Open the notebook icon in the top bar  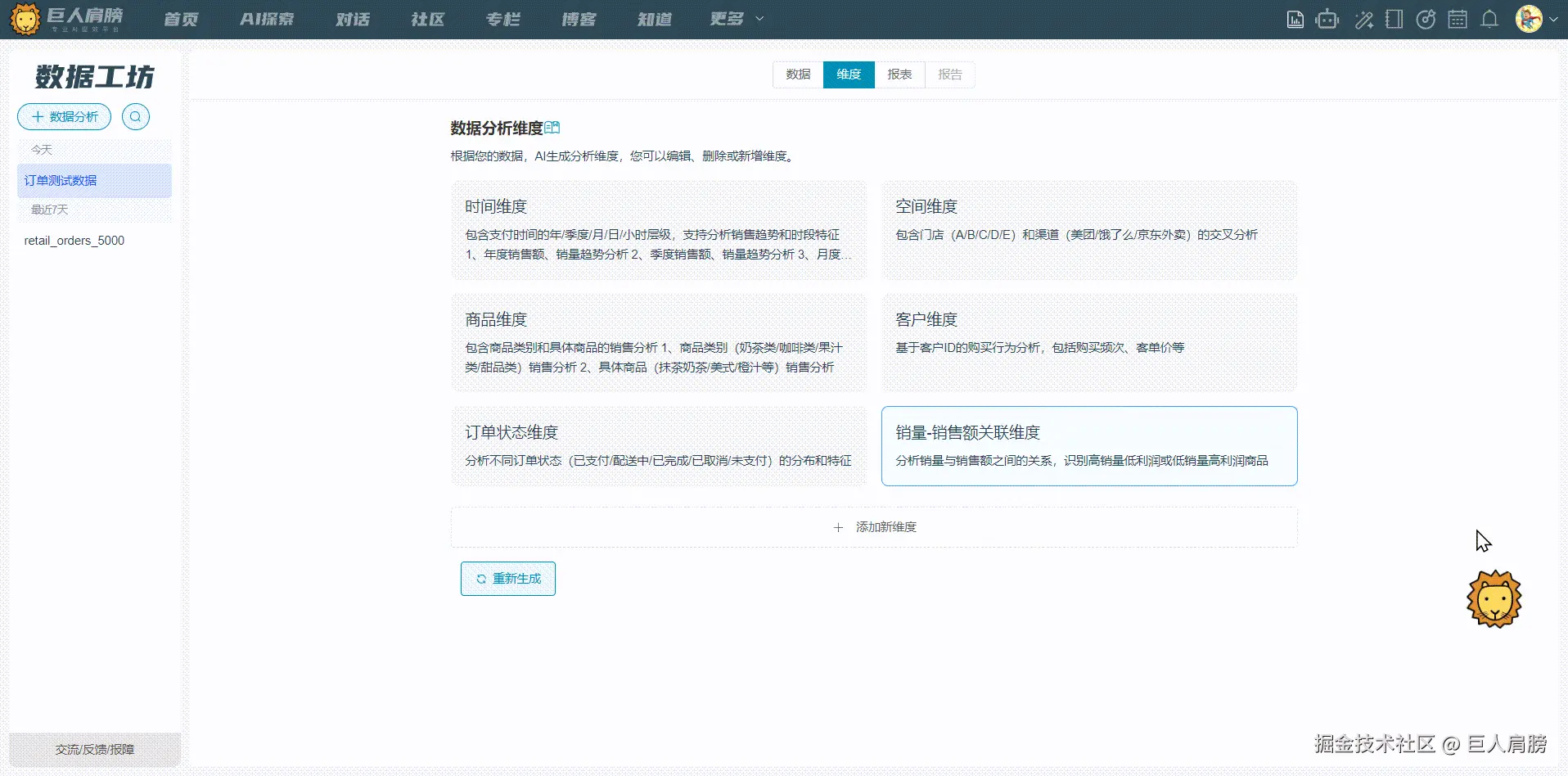[x=1394, y=19]
